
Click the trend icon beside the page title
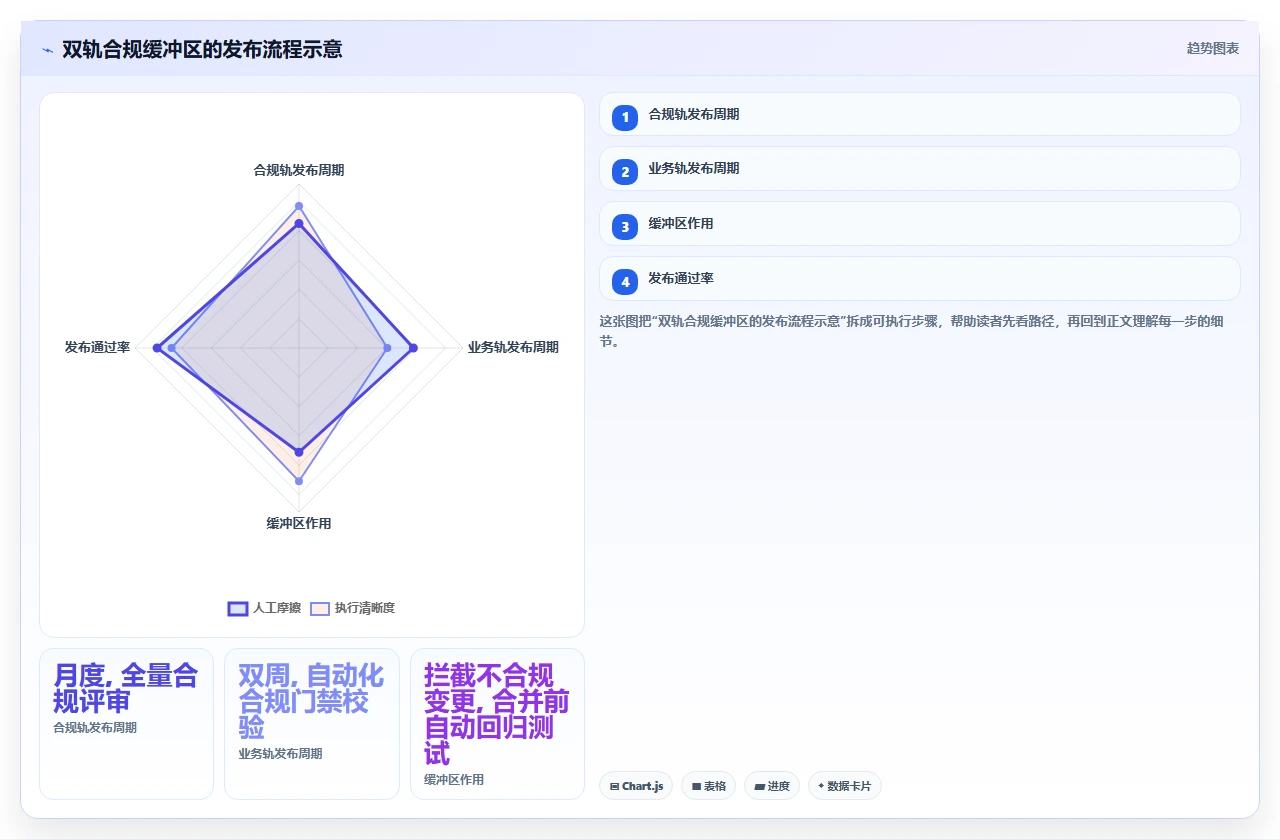pyautogui.click(x=48, y=49)
